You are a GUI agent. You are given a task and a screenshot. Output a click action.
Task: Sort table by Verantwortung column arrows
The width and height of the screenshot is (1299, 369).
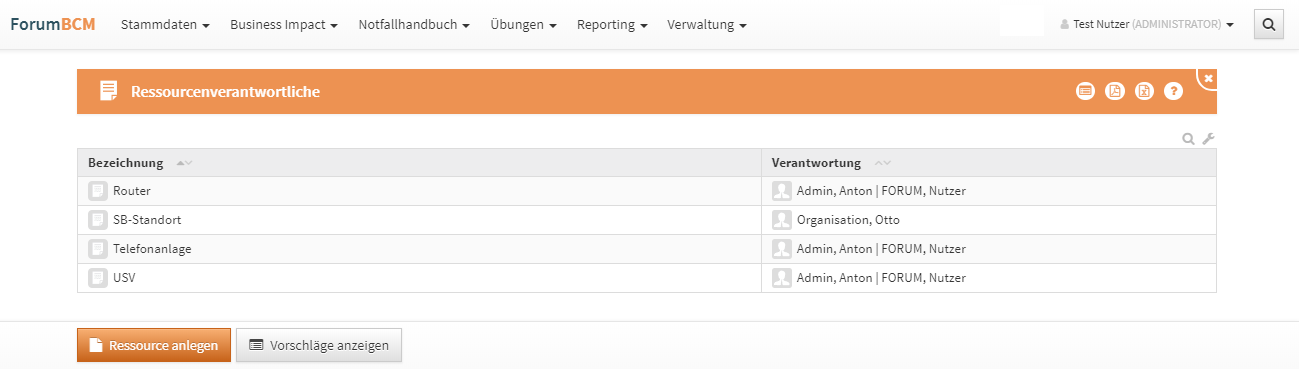(x=882, y=163)
